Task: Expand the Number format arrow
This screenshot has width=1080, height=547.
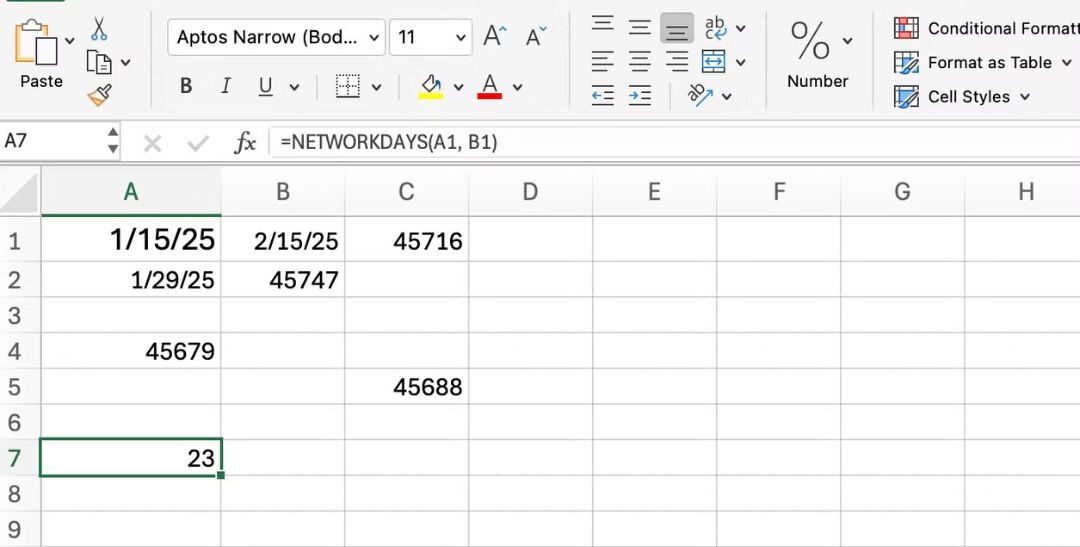Action: [847, 41]
